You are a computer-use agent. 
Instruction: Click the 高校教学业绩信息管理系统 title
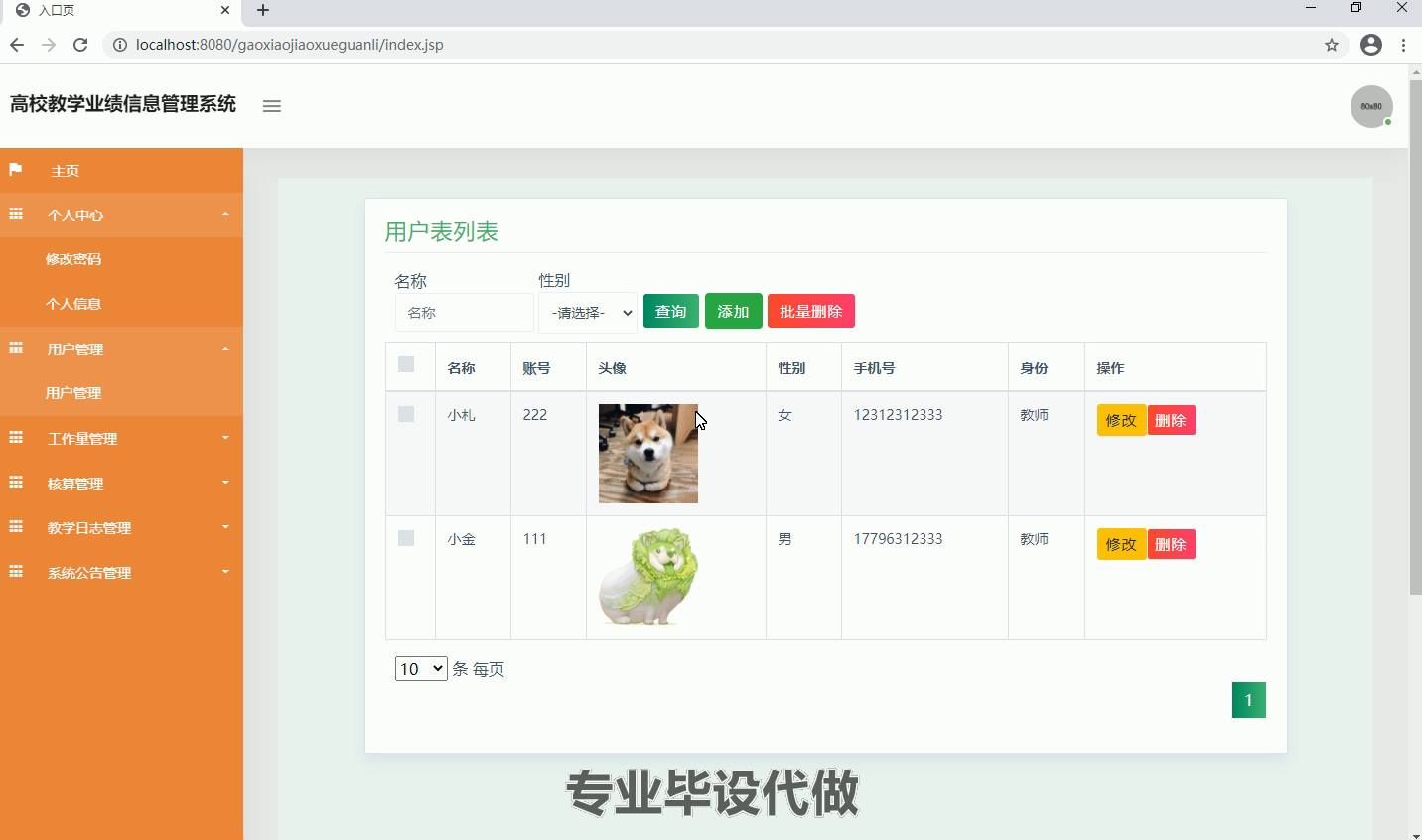tap(123, 104)
